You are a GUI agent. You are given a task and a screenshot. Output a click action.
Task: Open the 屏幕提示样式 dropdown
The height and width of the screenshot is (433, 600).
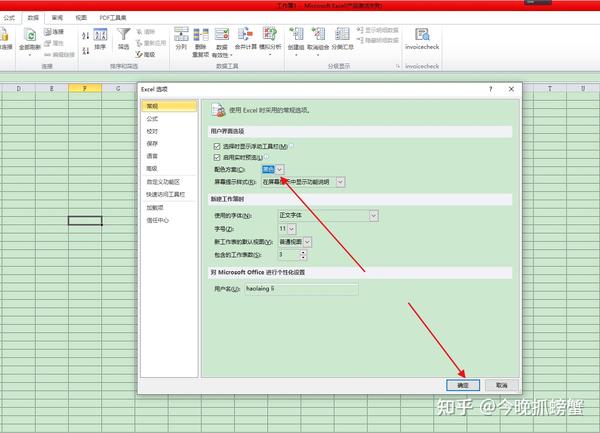(x=340, y=182)
